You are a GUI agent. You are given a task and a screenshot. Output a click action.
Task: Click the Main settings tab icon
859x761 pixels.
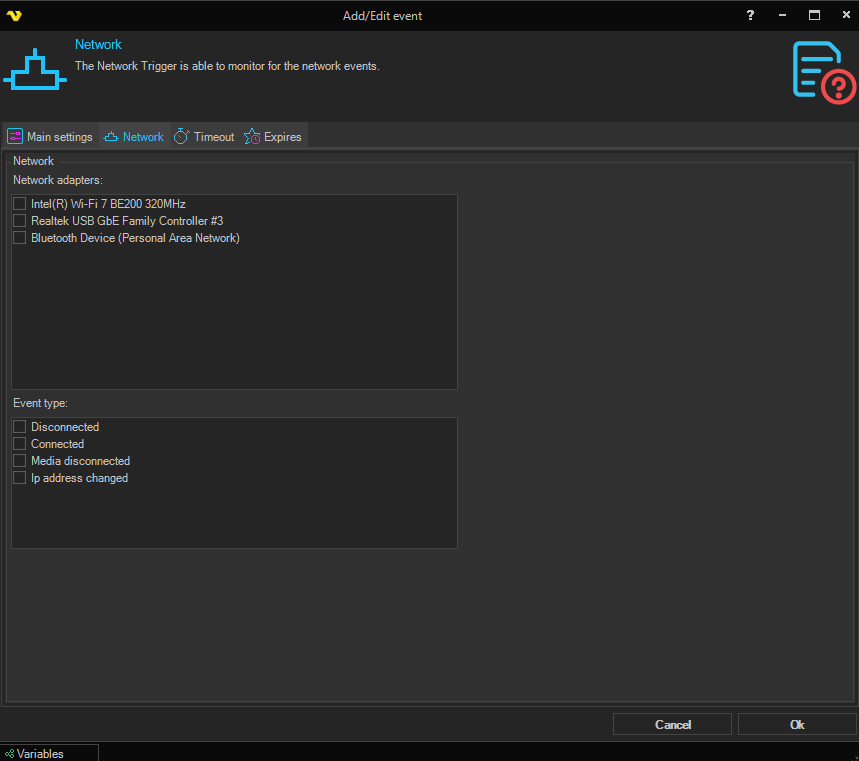click(15, 137)
